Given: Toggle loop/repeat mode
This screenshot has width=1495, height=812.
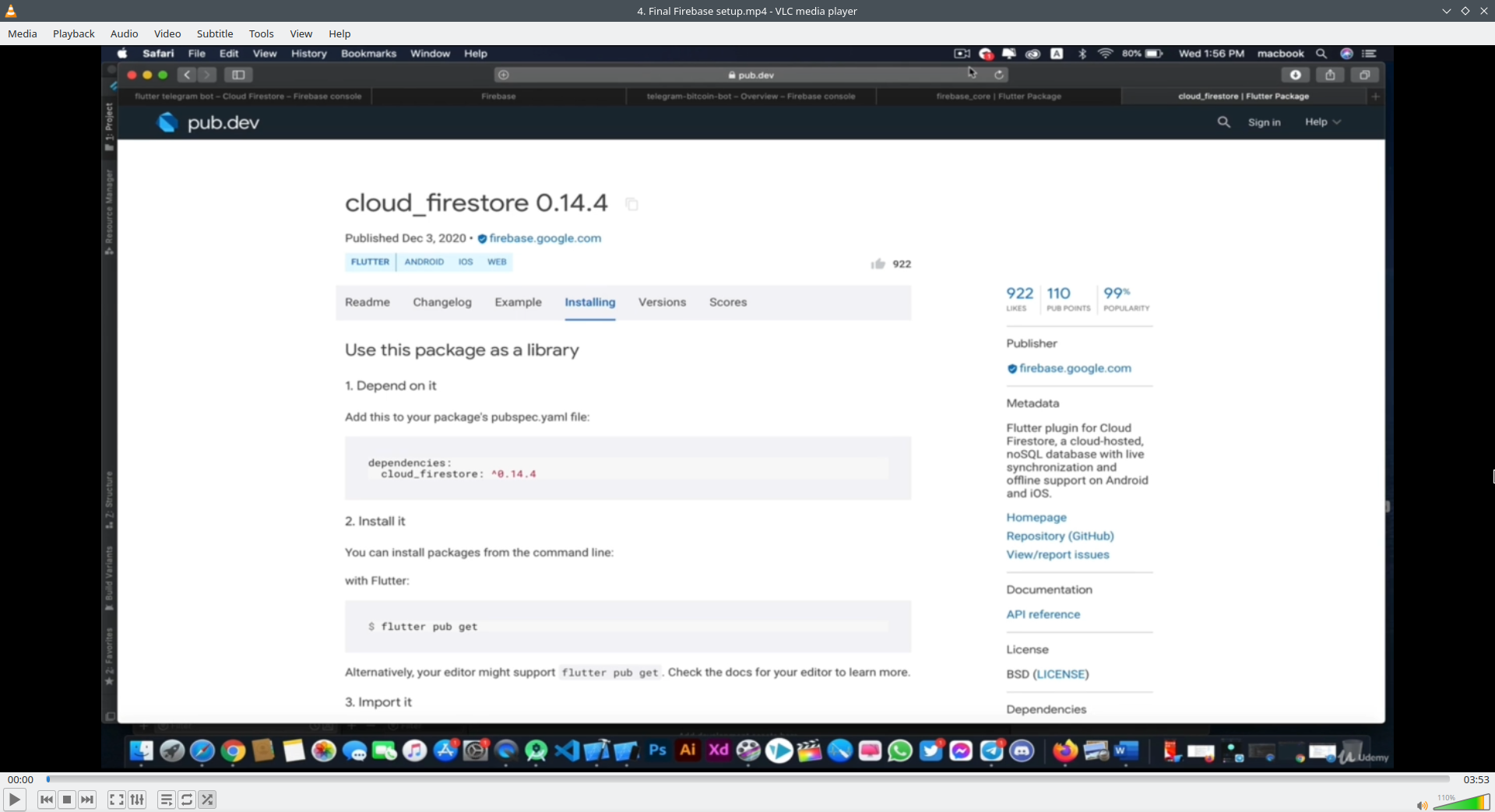Looking at the screenshot, I should [187, 800].
